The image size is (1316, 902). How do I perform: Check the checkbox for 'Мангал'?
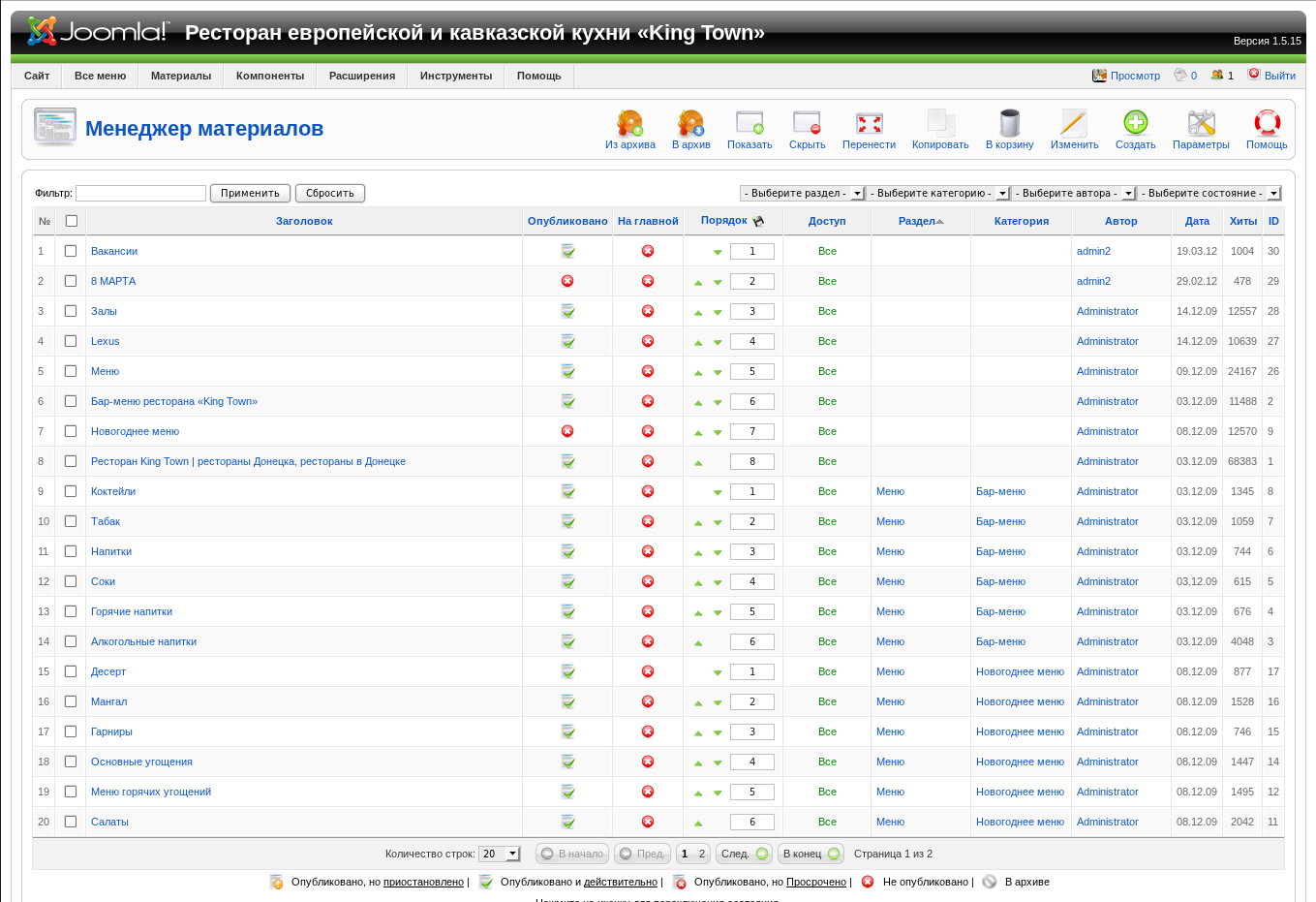[71, 701]
